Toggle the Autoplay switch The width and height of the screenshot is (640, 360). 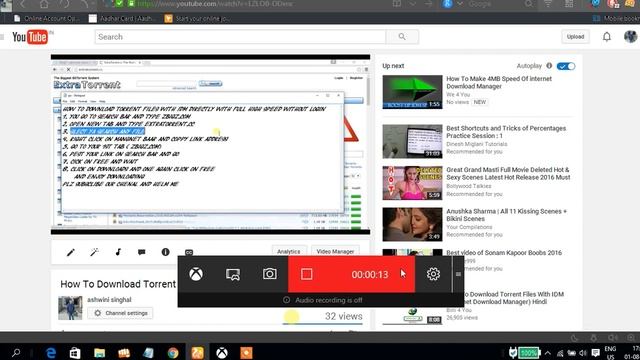pyautogui.click(x=566, y=66)
